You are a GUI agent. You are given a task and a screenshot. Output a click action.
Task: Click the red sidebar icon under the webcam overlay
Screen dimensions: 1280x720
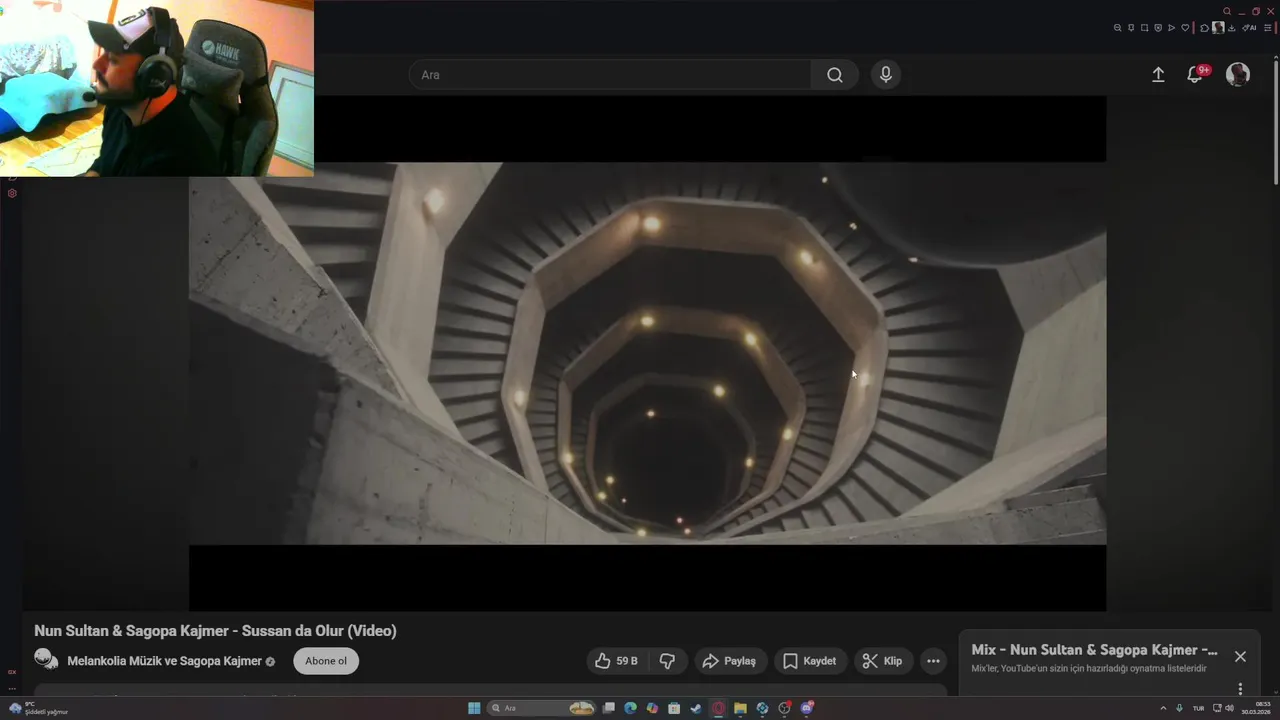12,193
